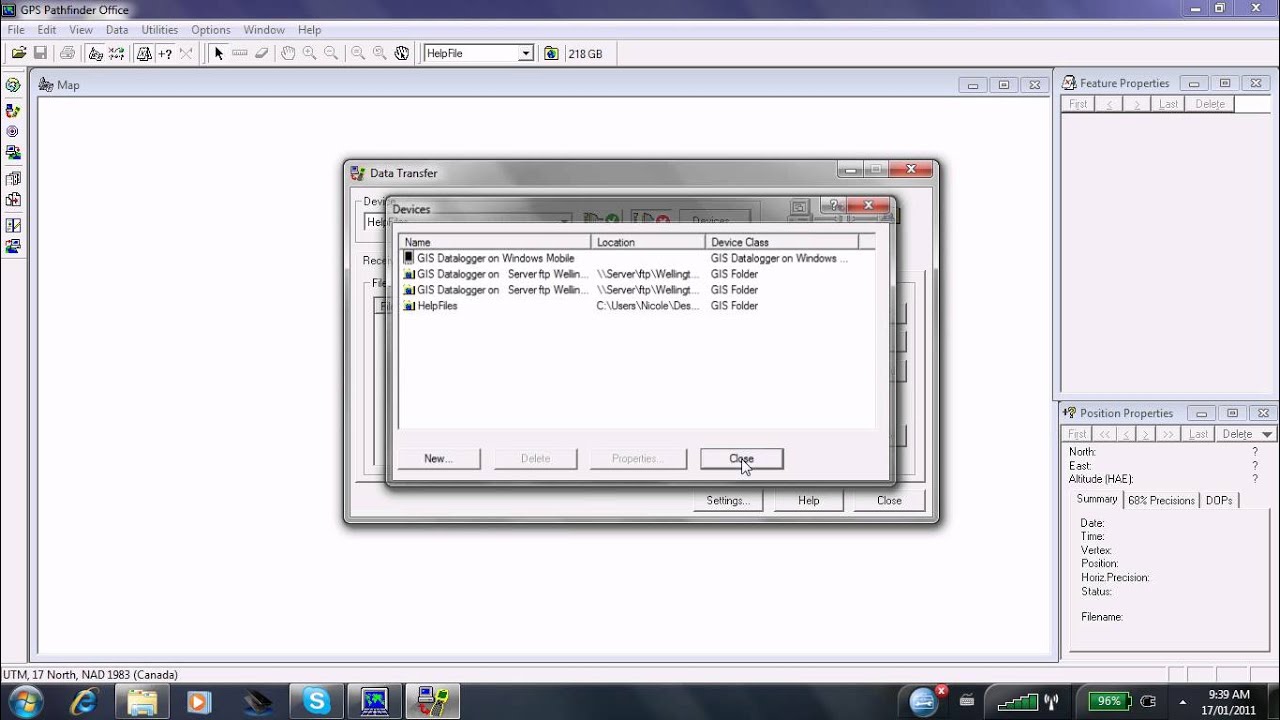Open the Utilities menu
Viewport: 1280px width, 720px height.
click(160, 30)
